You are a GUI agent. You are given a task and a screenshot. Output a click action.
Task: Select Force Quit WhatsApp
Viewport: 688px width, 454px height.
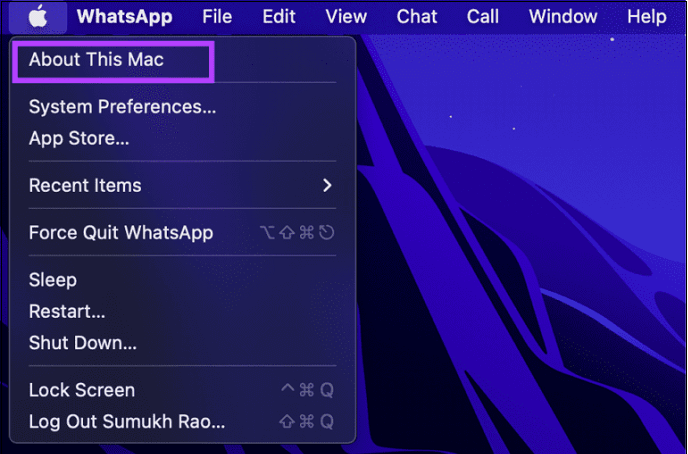182,232
